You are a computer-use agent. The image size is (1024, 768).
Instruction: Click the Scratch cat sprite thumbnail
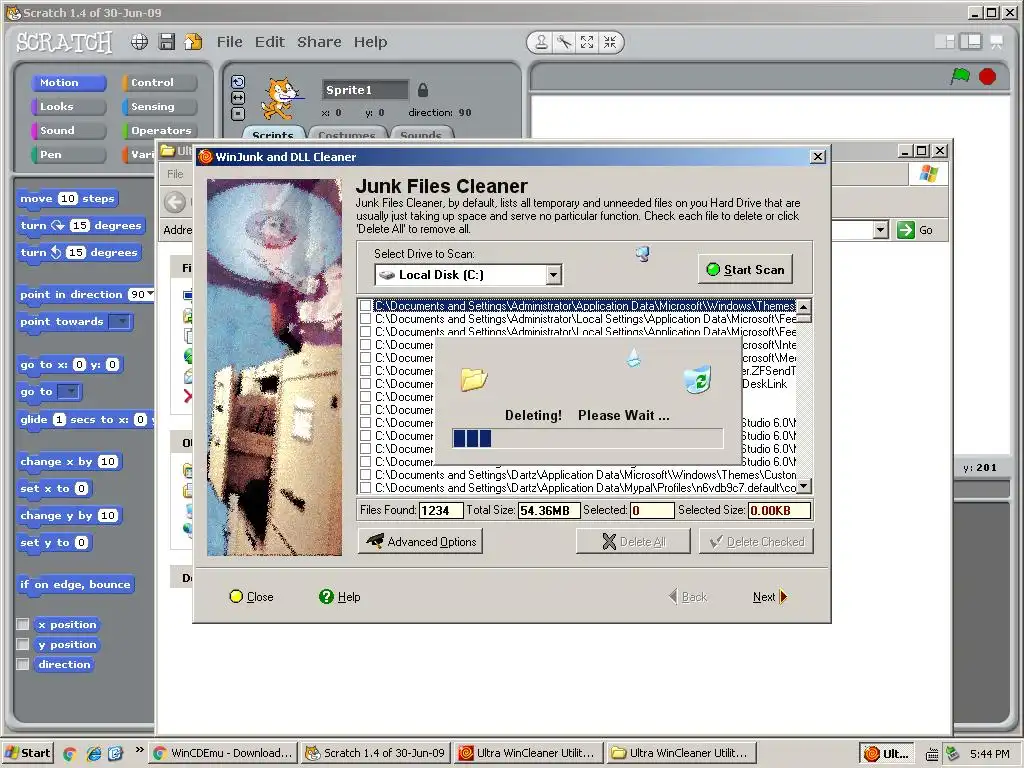[281, 99]
